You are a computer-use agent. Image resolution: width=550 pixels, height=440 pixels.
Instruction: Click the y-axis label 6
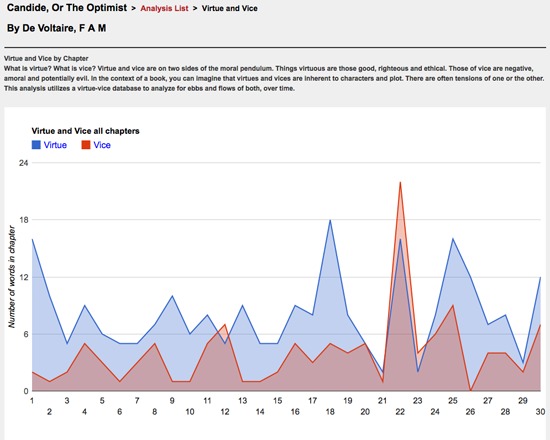click(26, 334)
